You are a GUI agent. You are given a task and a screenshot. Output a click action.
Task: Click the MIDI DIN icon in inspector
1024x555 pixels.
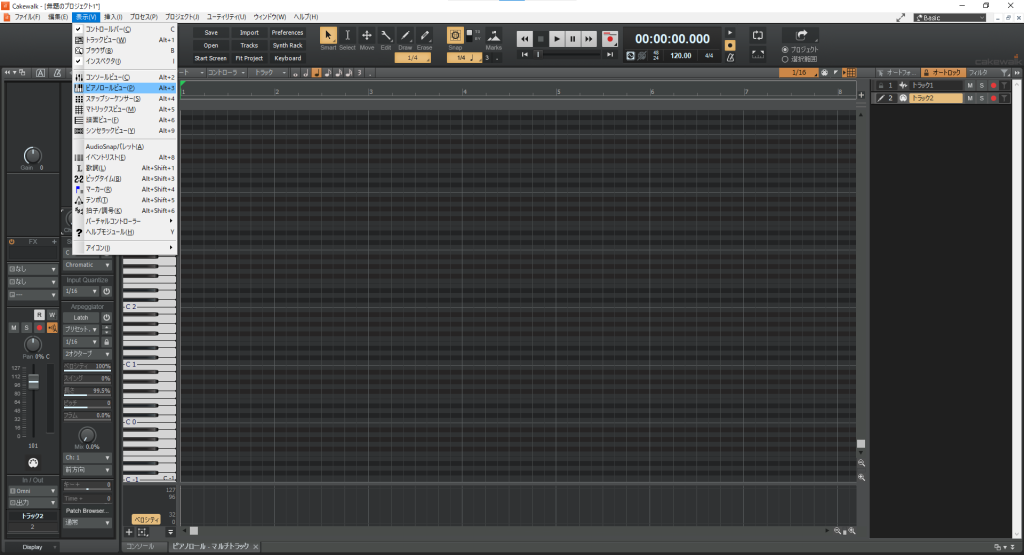click(33, 463)
